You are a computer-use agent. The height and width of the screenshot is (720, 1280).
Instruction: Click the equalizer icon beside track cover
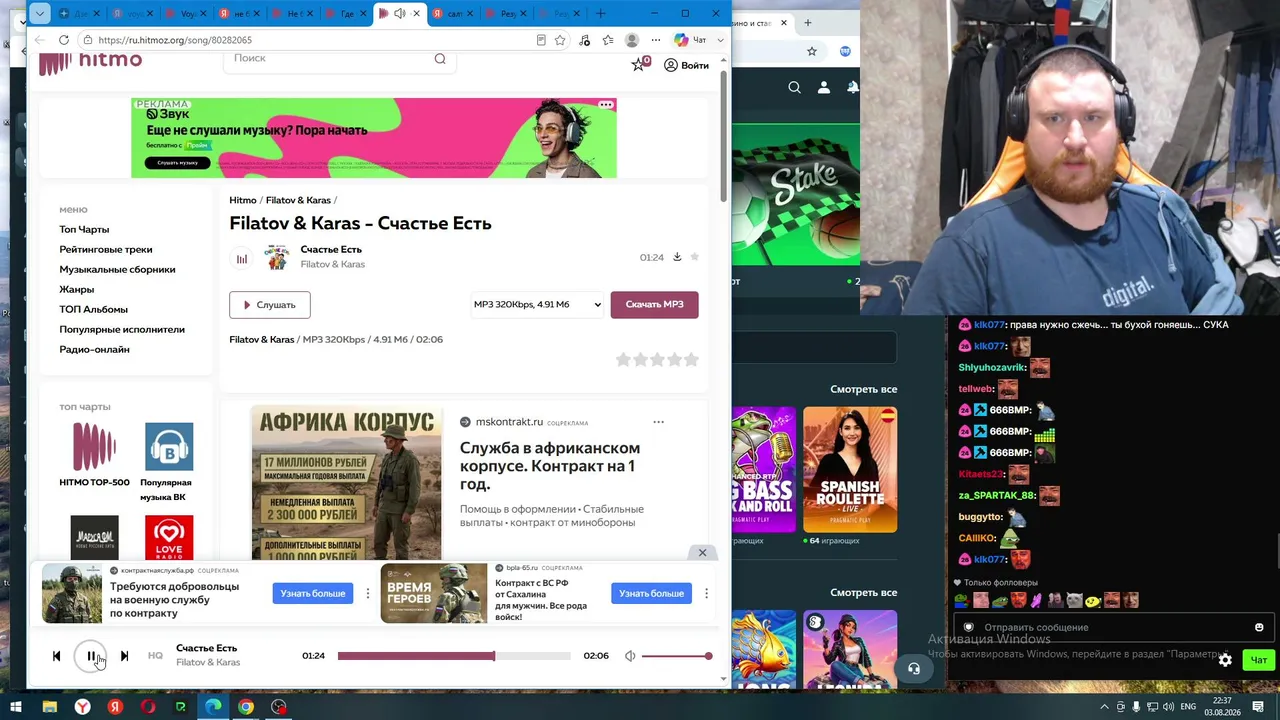pyautogui.click(x=242, y=258)
